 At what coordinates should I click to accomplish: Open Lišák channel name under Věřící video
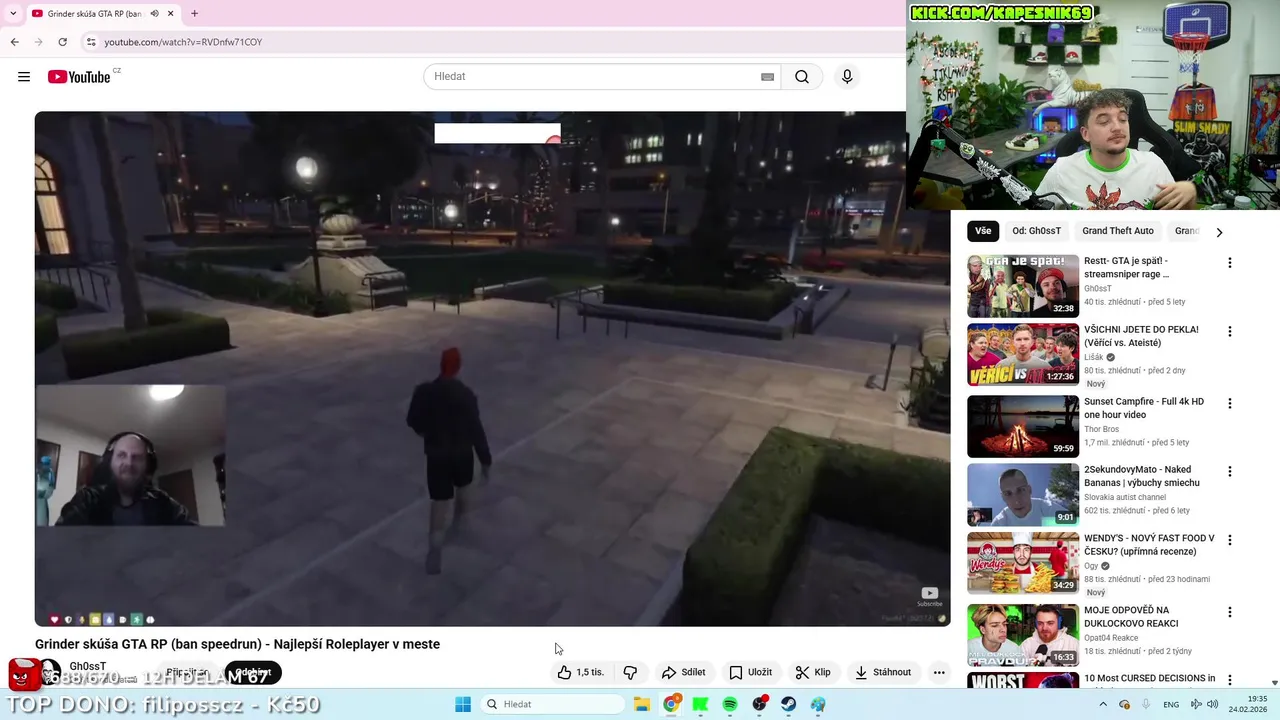pyautogui.click(x=1094, y=357)
